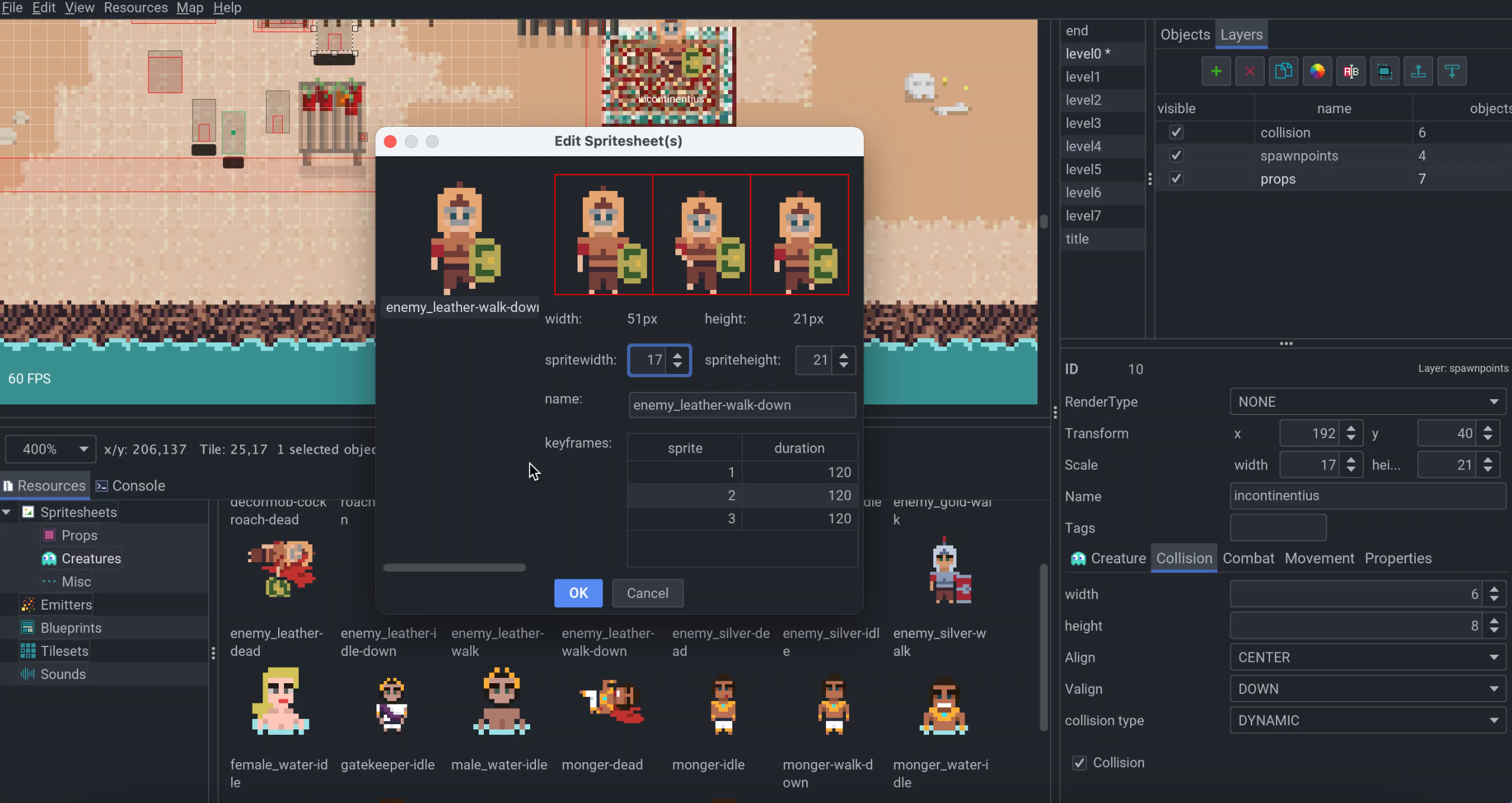Viewport: 1512px width, 803px height.
Task: Hide the spawnpoints layer checkbox
Action: pos(1176,155)
